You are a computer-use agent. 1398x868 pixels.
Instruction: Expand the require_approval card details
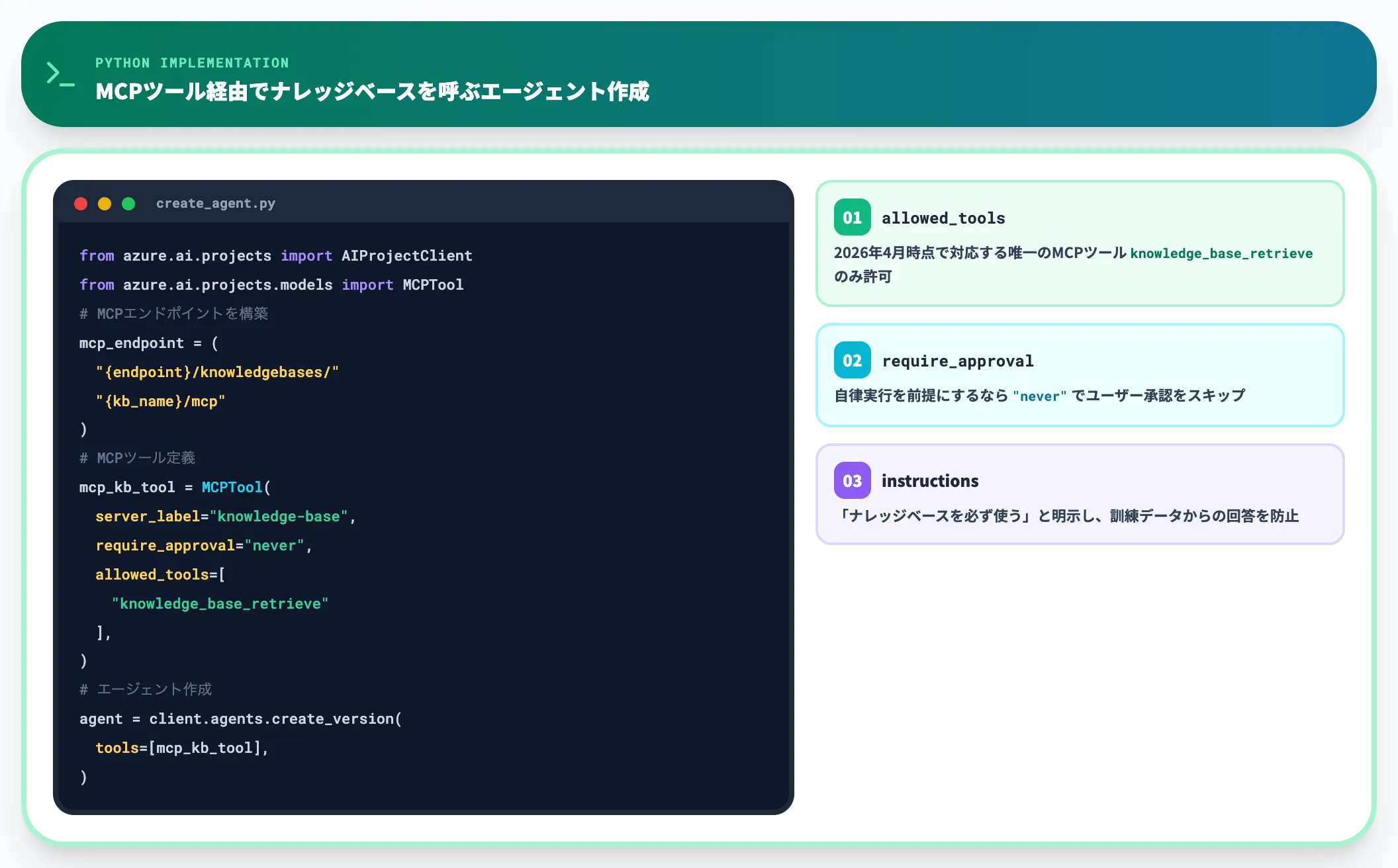[x=1080, y=375]
